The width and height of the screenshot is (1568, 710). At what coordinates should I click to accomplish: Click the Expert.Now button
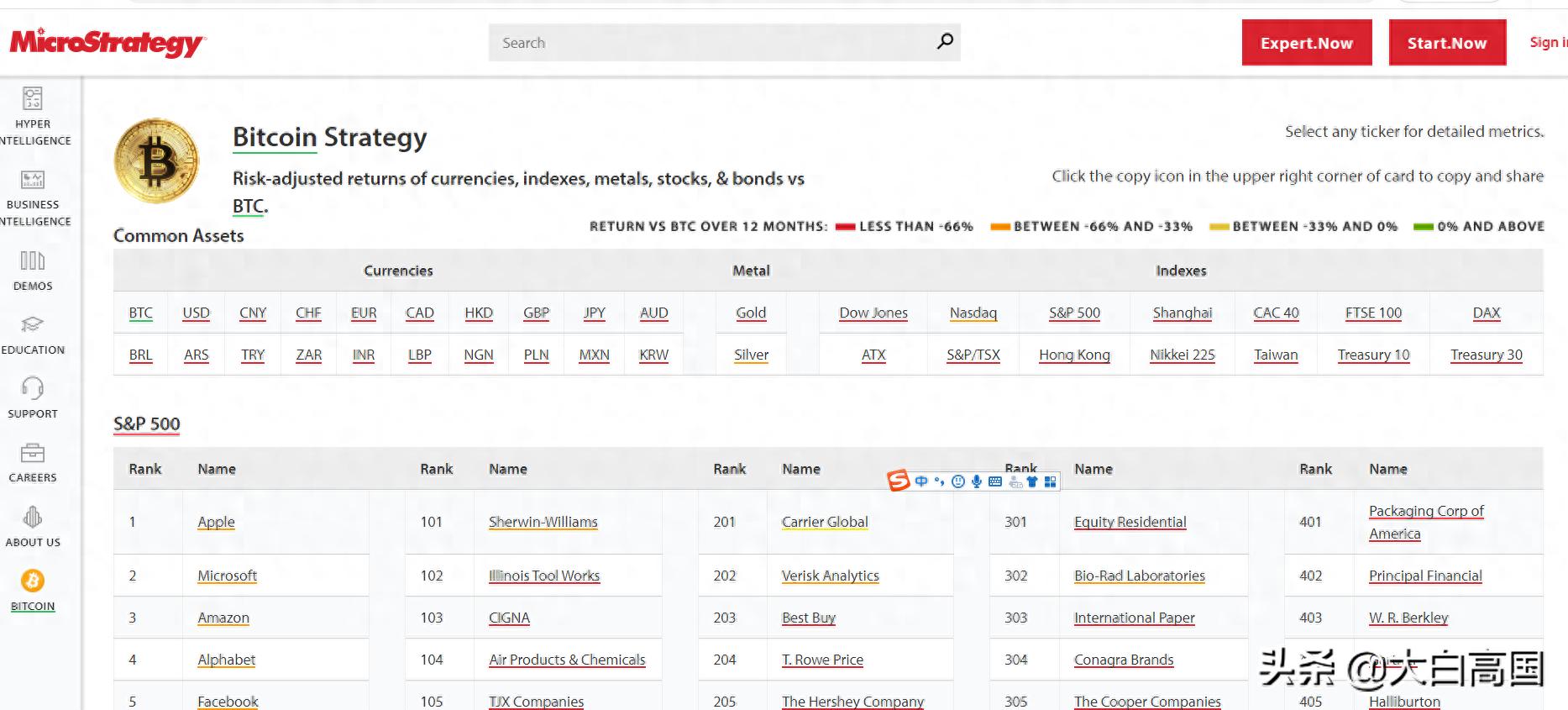click(x=1307, y=43)
